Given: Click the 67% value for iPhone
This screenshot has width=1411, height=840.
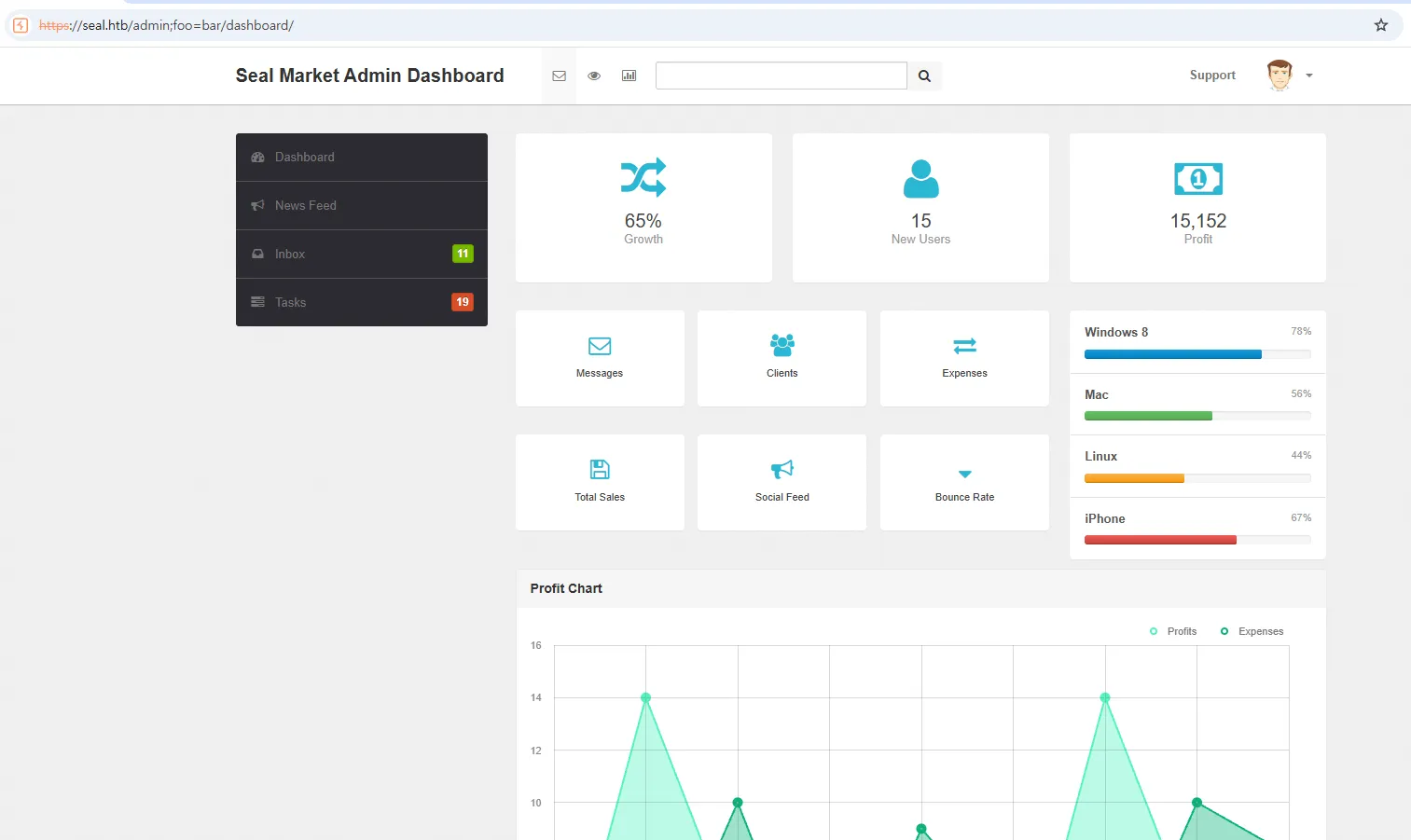Looking at the screenshot, I should 1301,517.
